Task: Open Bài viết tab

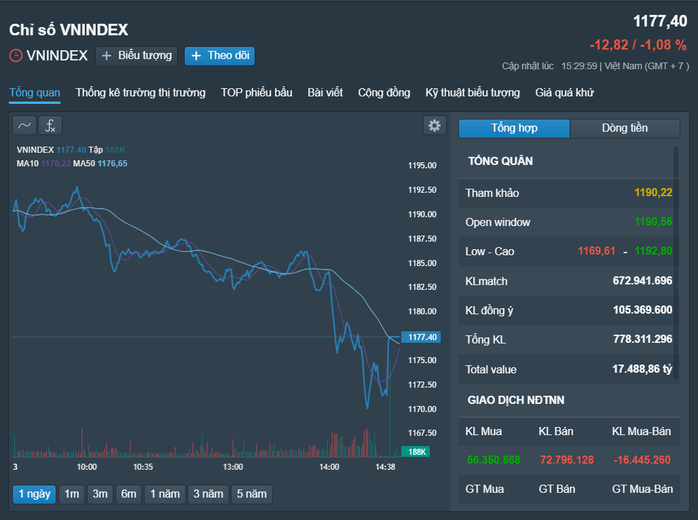Action: point(325,93)
